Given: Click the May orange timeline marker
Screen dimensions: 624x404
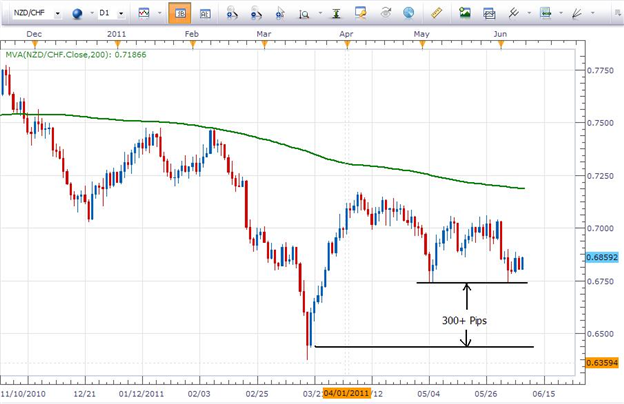Looking at the screenshot, I should [422, 44].
